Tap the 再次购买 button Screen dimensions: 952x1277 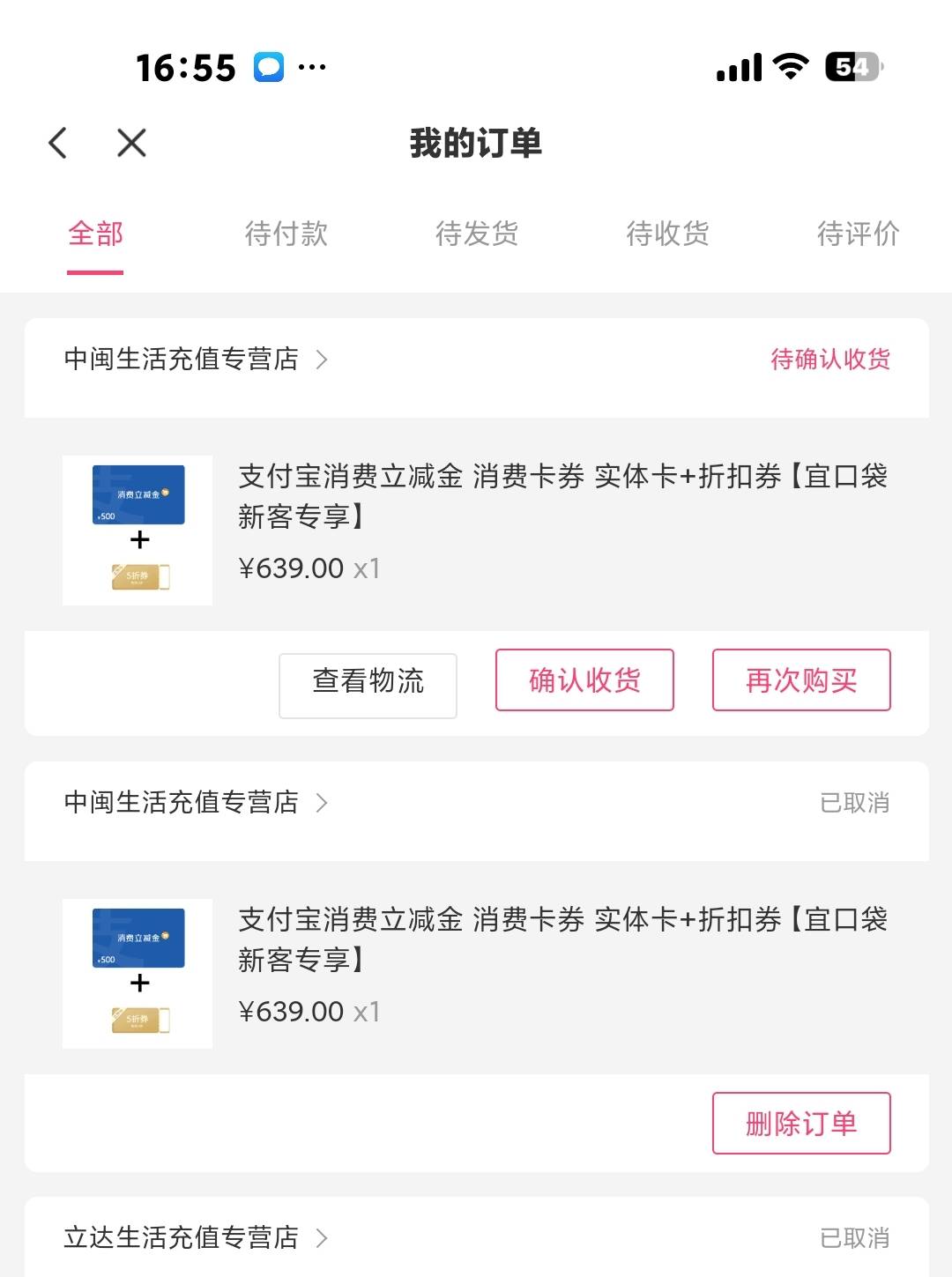(x=801, y=680)
